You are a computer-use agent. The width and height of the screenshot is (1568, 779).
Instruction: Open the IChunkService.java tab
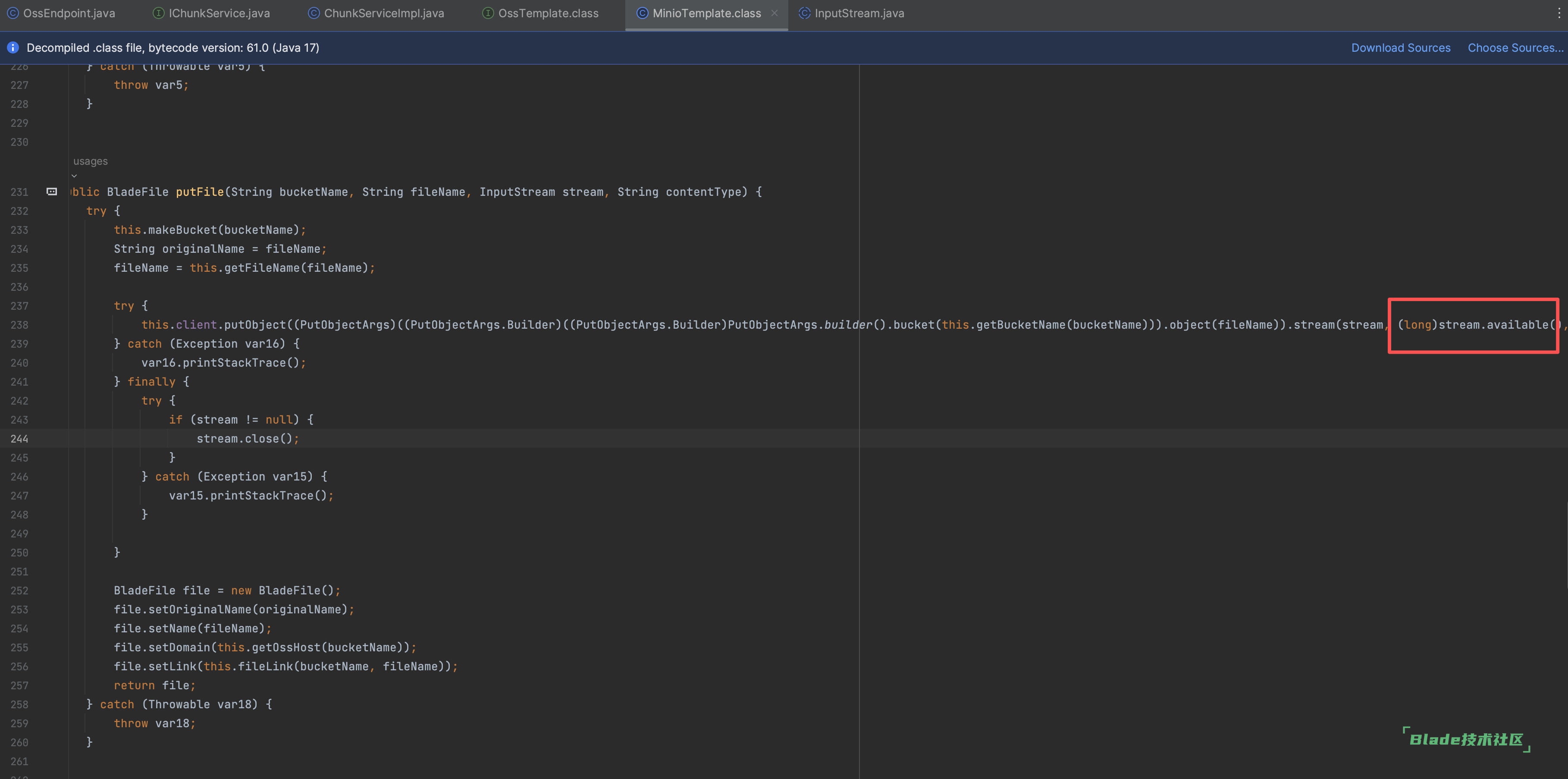[x=211, y=13]
